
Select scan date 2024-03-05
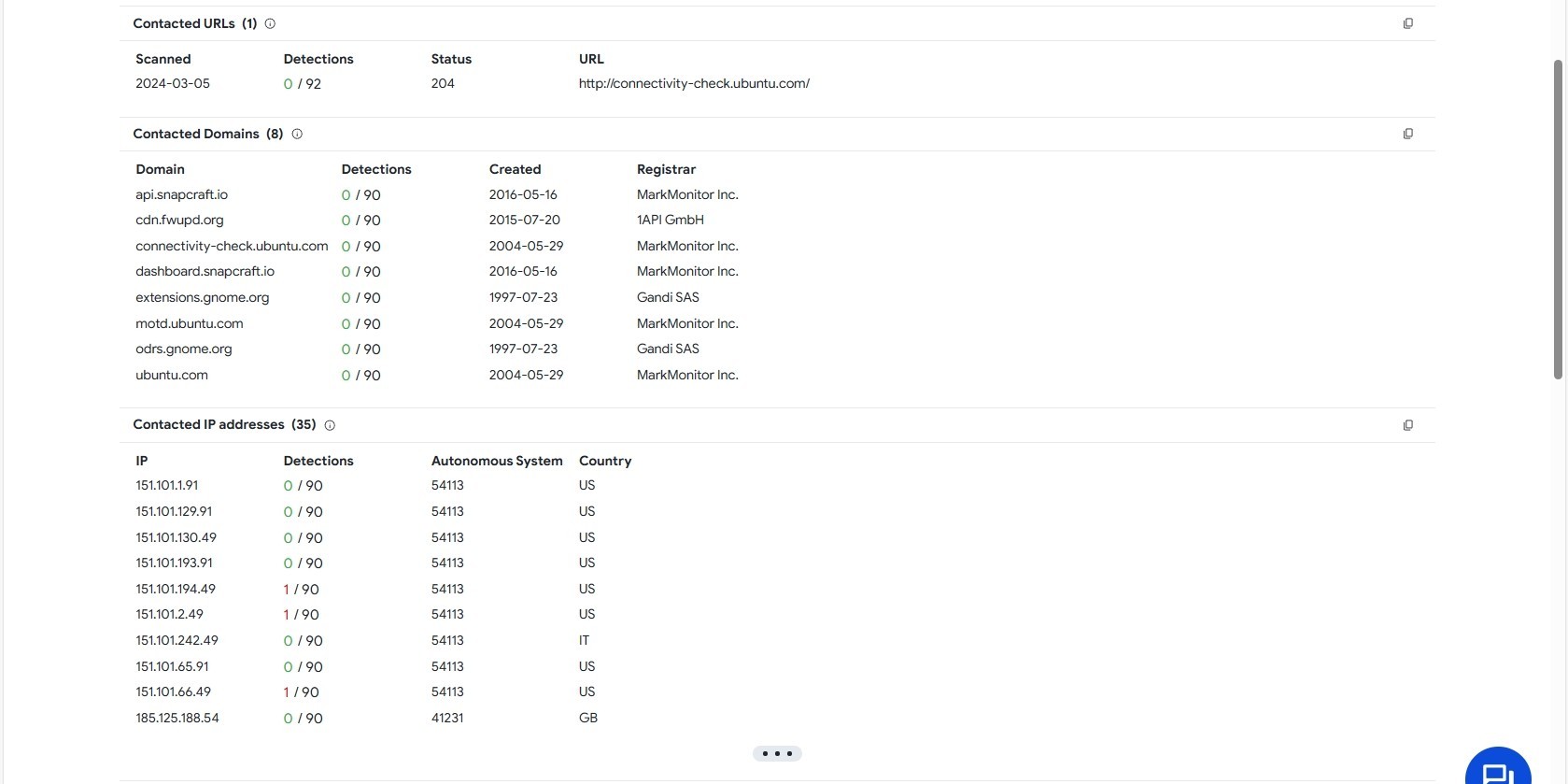[x=173, y=83]
